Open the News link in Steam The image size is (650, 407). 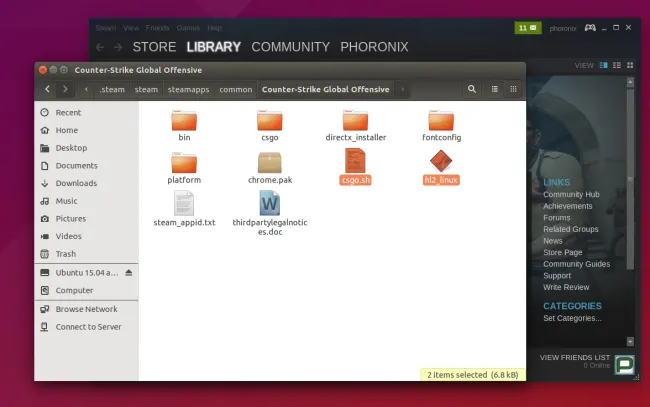click(x=553, y=241)
